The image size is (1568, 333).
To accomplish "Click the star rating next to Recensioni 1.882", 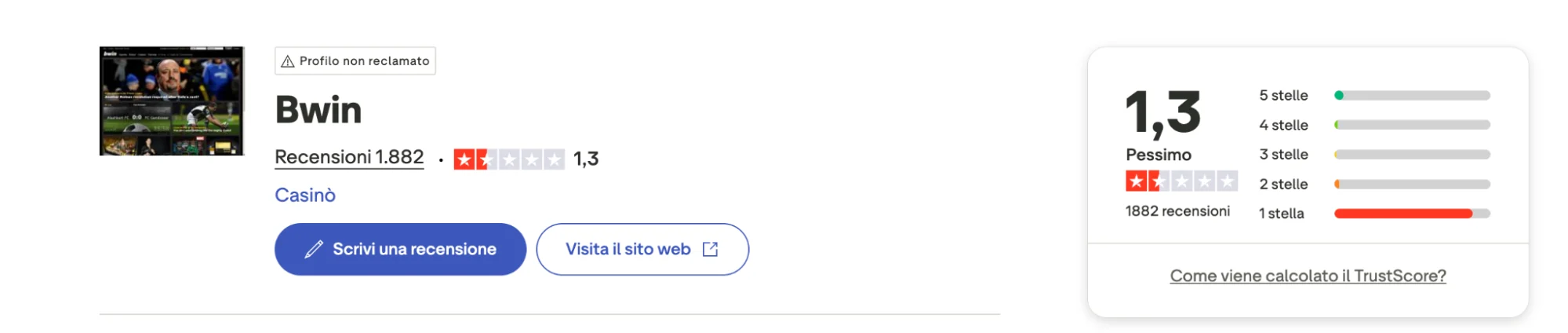I will pyautogui.click(x=508, y=159).
